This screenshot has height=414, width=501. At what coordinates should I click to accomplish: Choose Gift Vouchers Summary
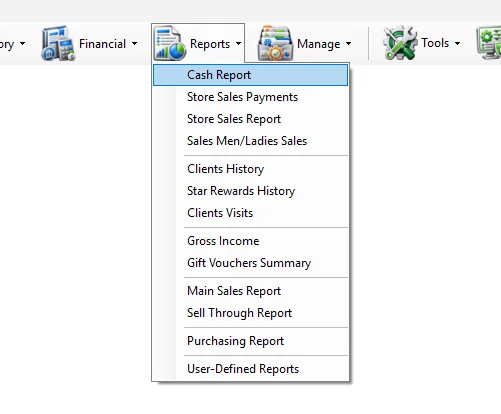(x=250, y=263)
